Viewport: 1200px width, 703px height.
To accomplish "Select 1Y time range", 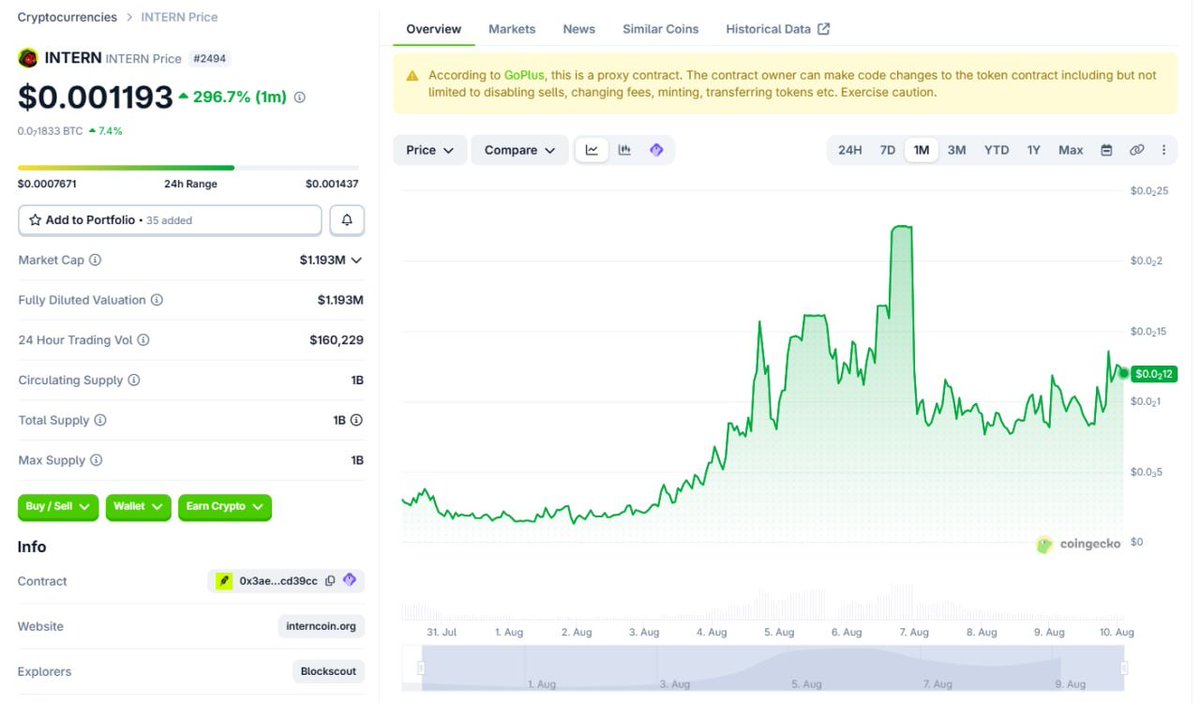I will tap(1034, 150).
